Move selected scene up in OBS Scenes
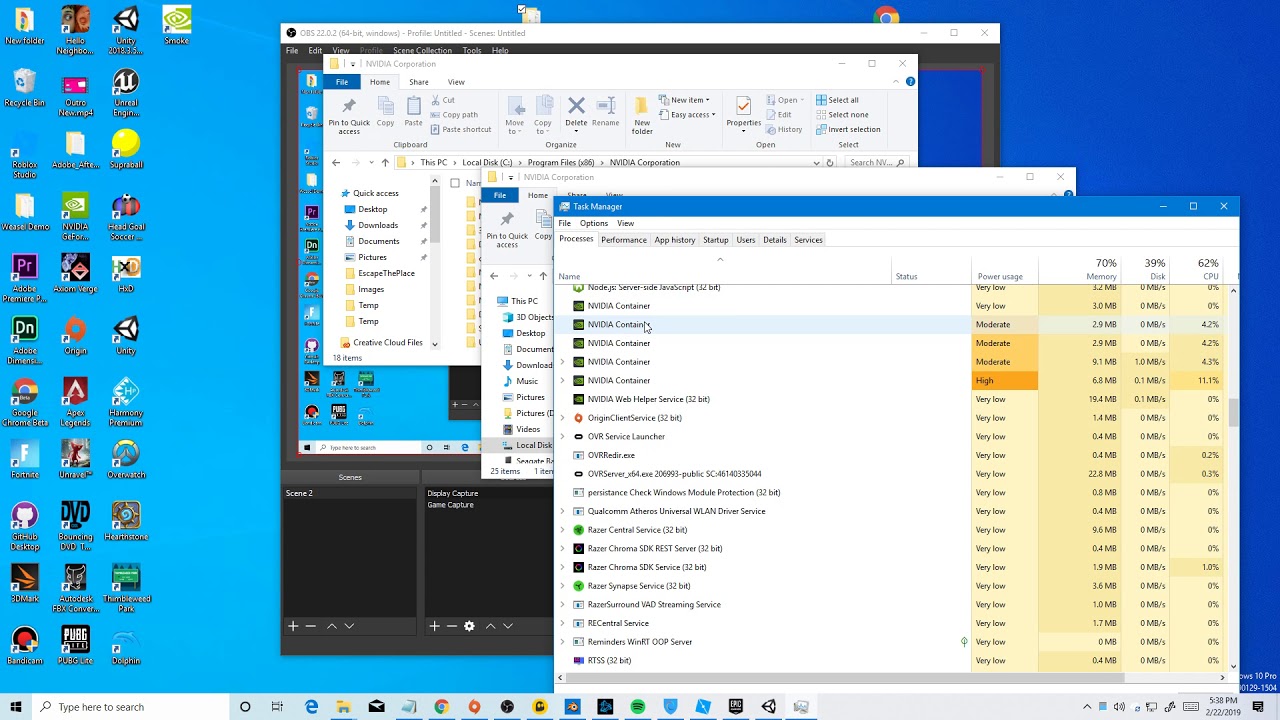Image resolution: width=1280 pixels, height=720 pixels. pyautogui.click(x=331, y=626)
